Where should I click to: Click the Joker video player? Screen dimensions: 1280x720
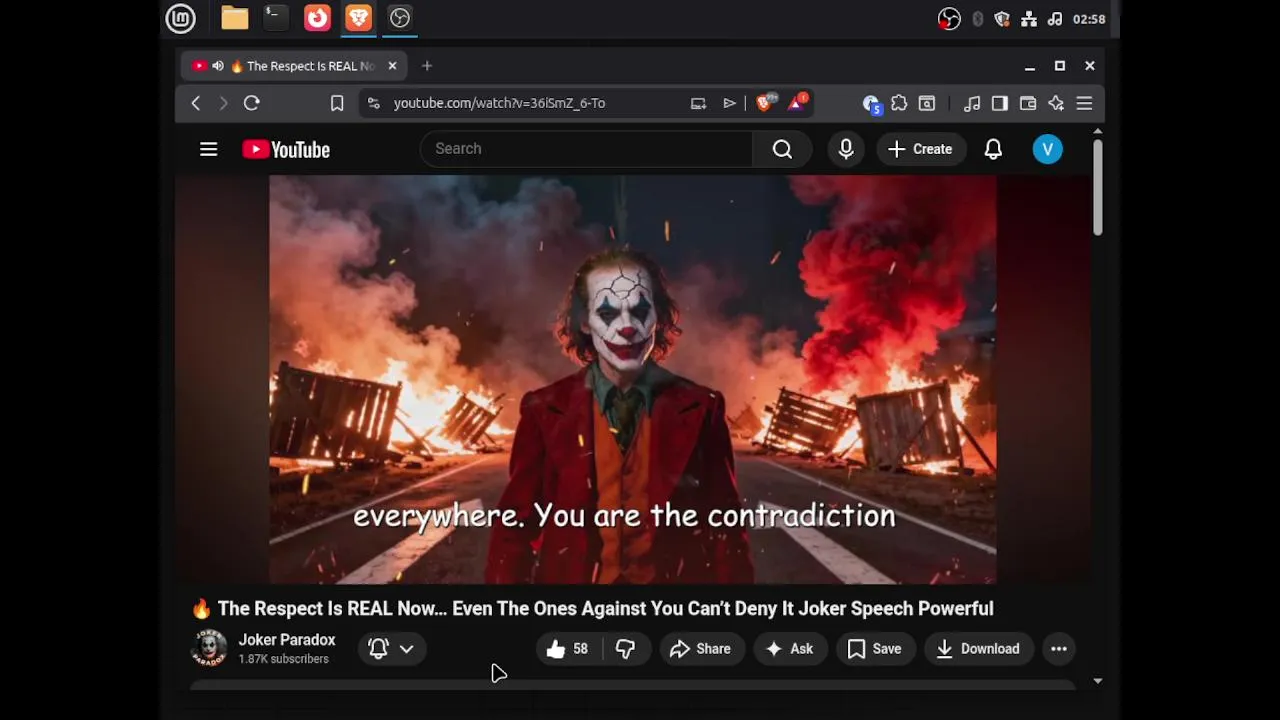pos(632,379)
